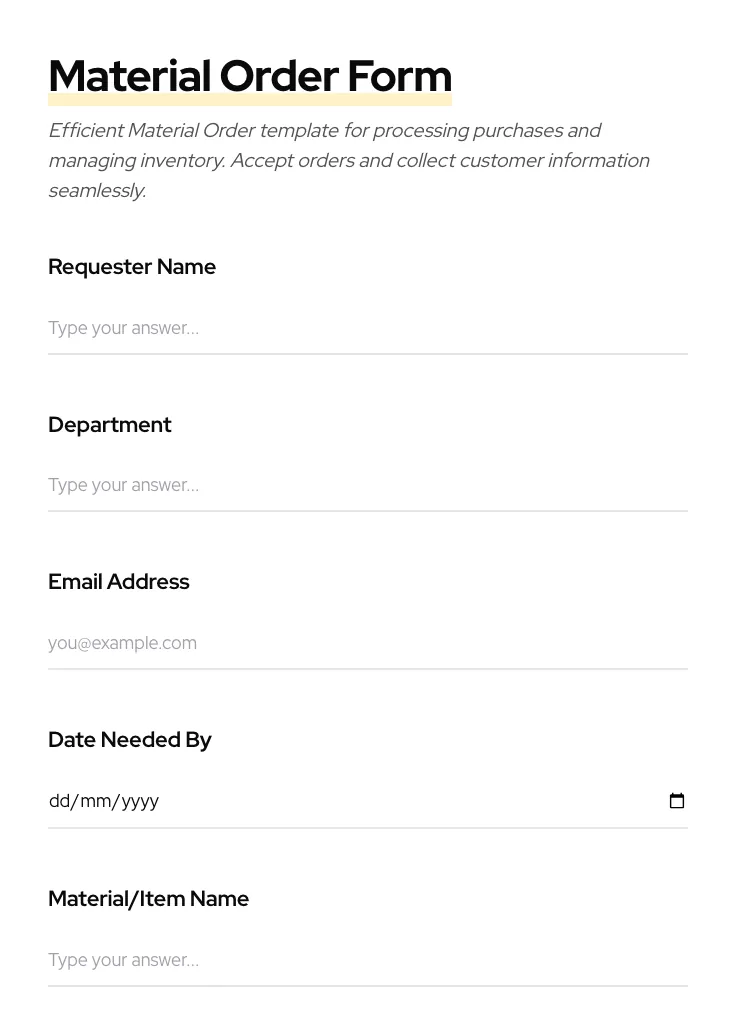Viewport: 736px width, 1024px height.
Task: Click the "Requester Name" field label
Action: click(132, 267)
